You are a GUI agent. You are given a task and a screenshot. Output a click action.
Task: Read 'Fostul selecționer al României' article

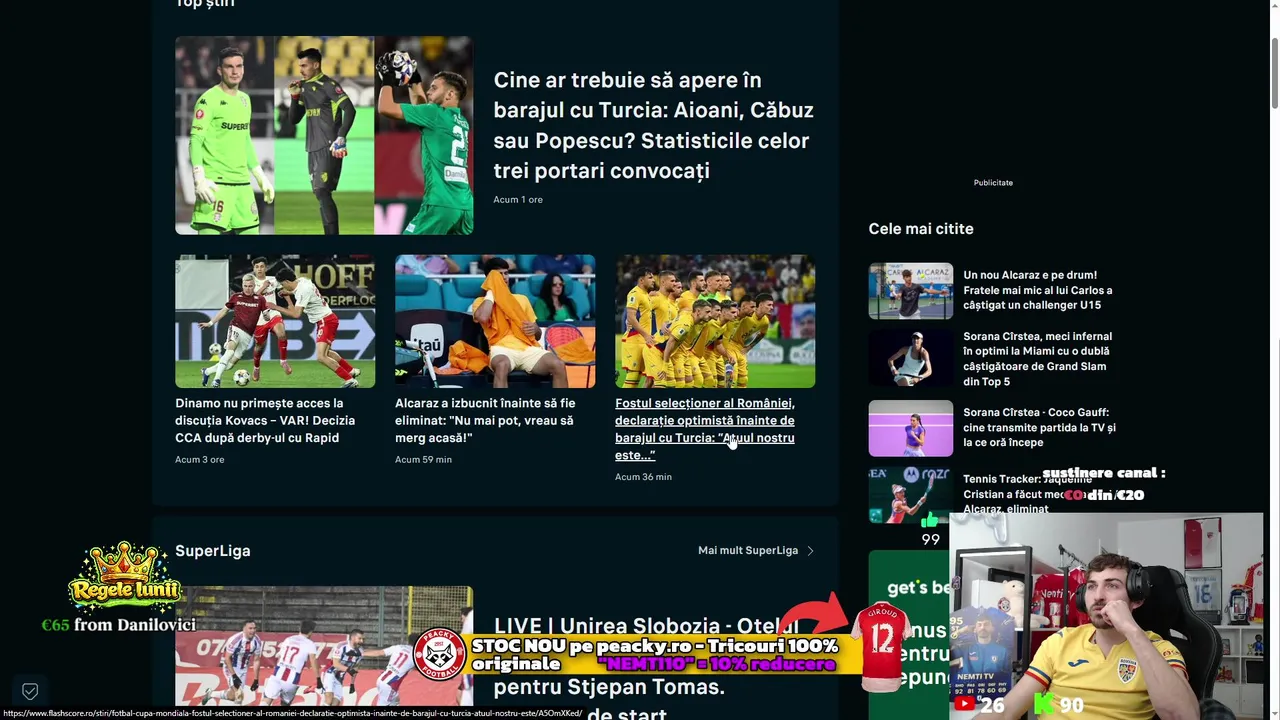[x=705, y=429]
